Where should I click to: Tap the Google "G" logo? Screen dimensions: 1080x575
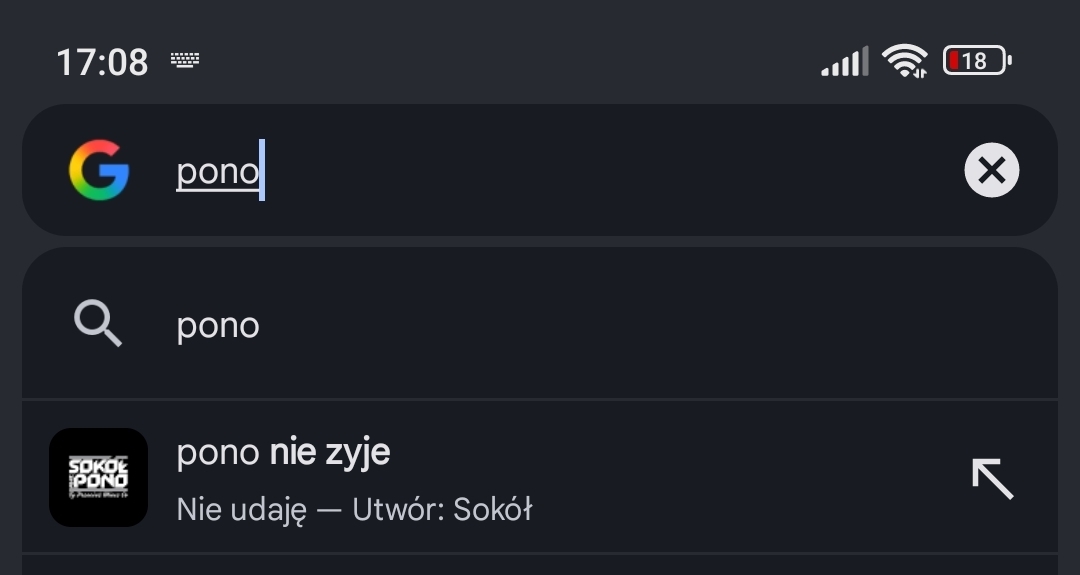98,171
